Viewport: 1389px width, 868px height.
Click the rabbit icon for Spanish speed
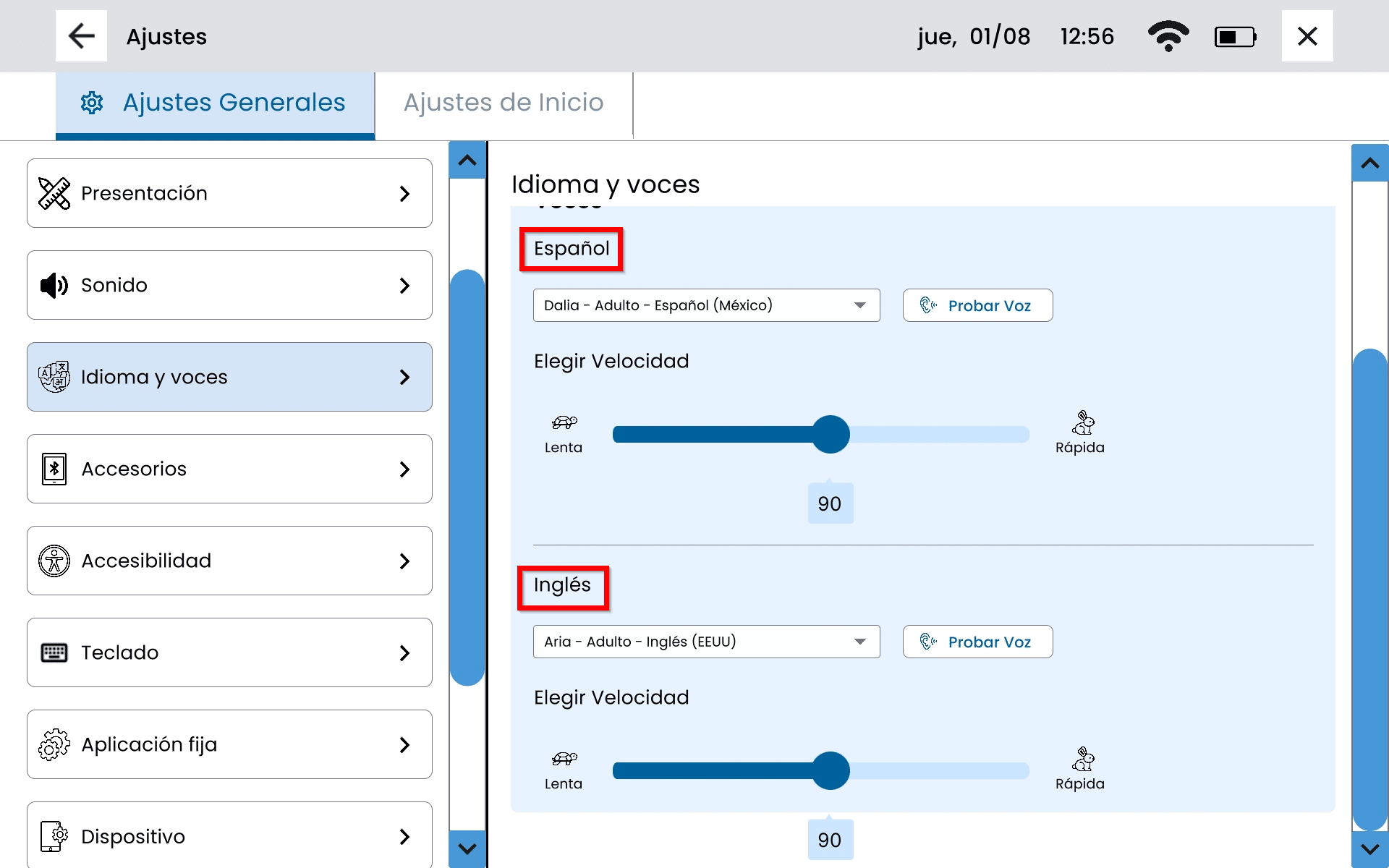[1083, 422]
